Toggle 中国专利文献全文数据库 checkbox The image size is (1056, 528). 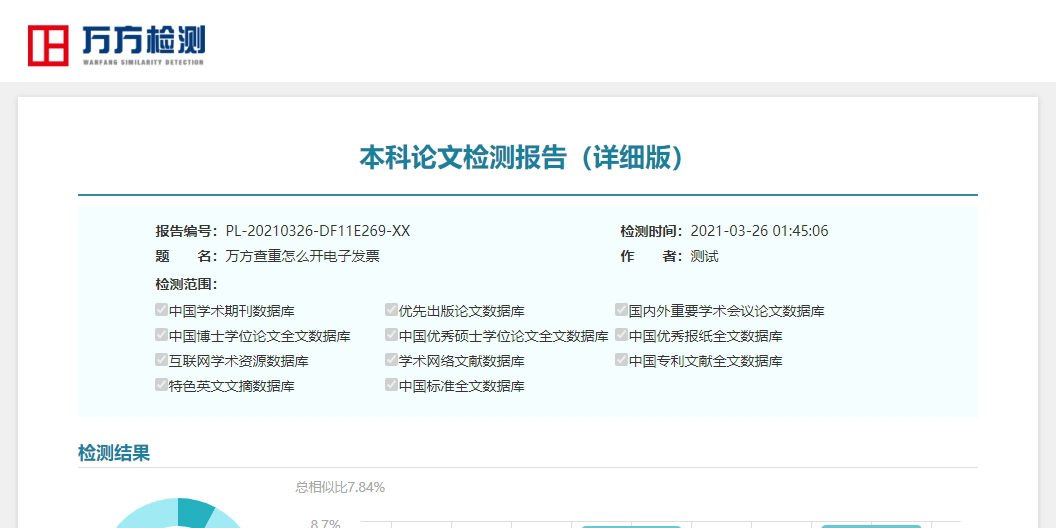pyautogui.click(x=621, y=360)
